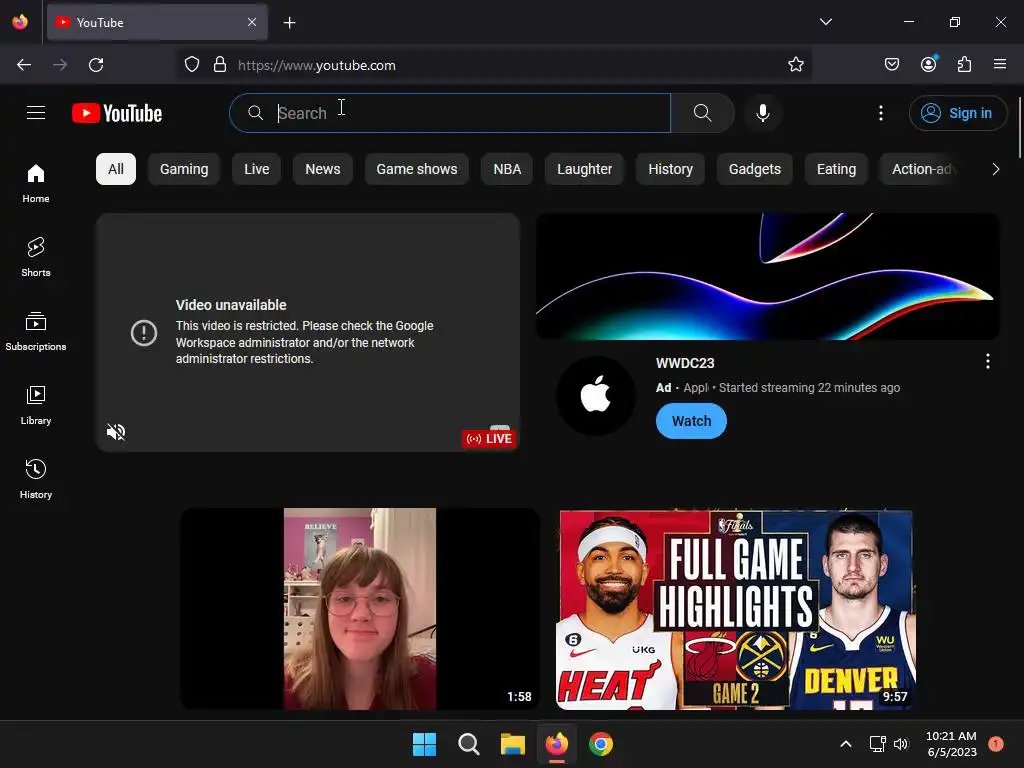Screen dimensions: 1024x768
Task: Click the YouTube logo
Action: click(x=117, y=113)
